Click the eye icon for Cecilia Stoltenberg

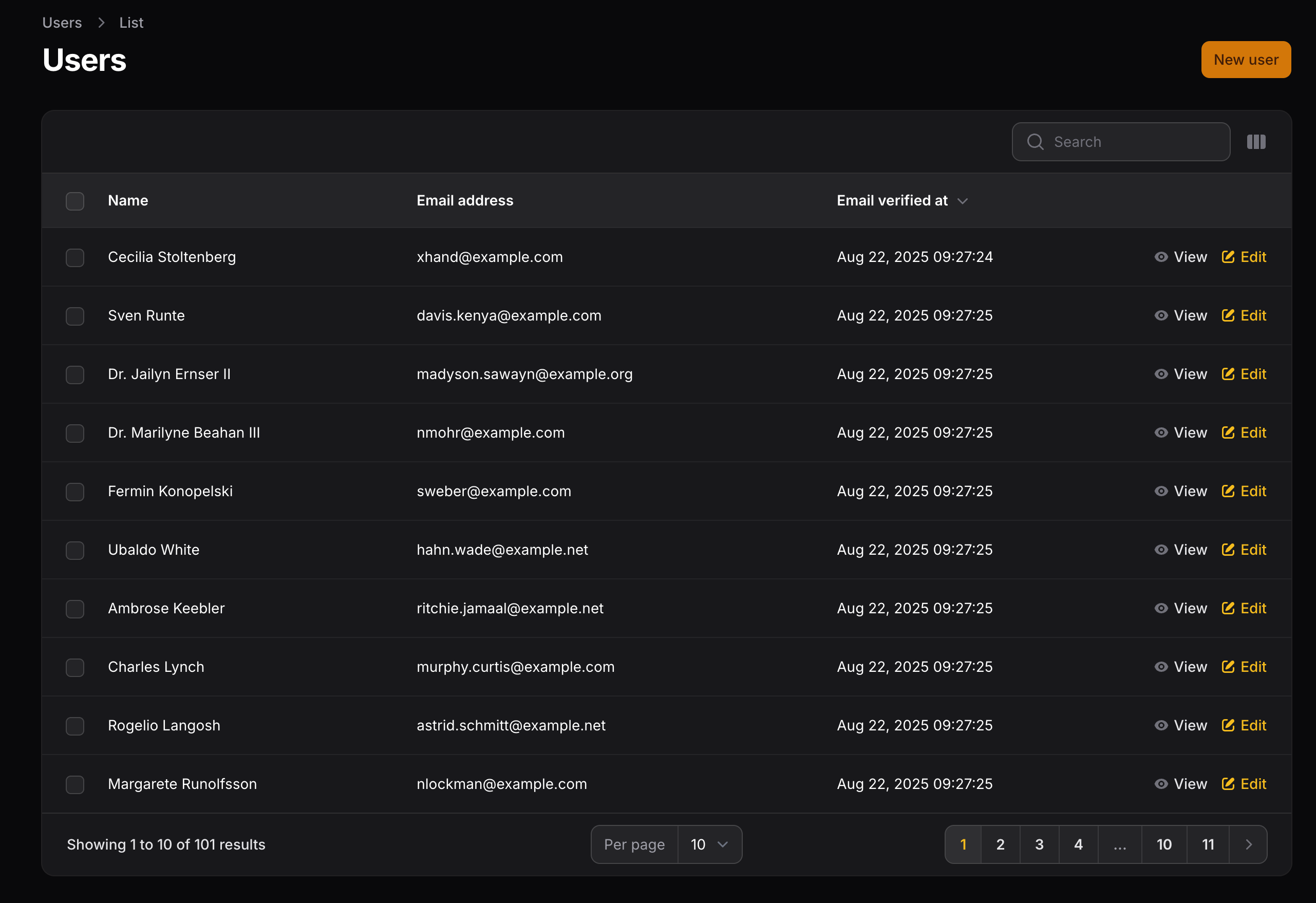click(1161, 257)
